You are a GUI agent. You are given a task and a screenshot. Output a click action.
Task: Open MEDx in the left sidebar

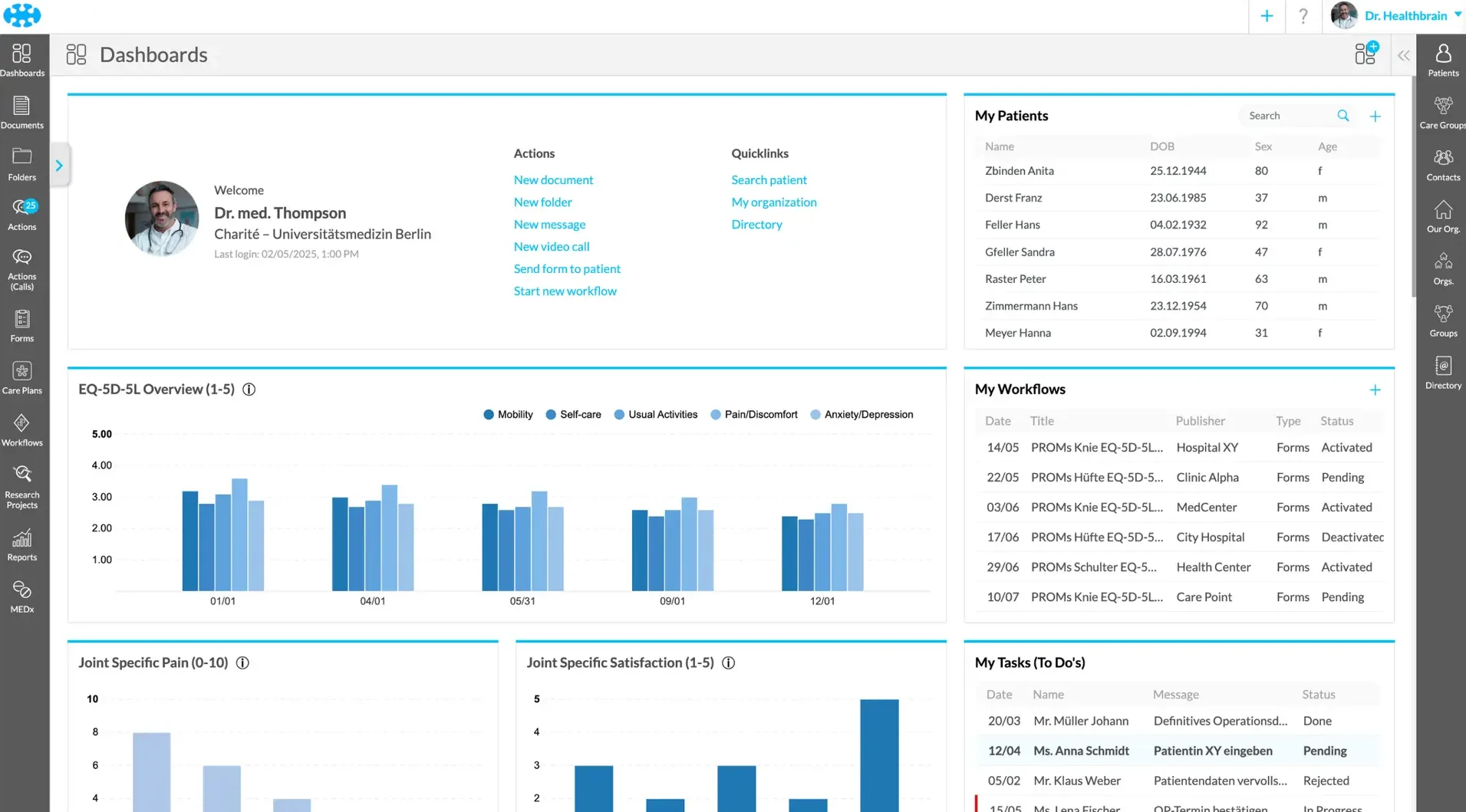pos(22,597)
